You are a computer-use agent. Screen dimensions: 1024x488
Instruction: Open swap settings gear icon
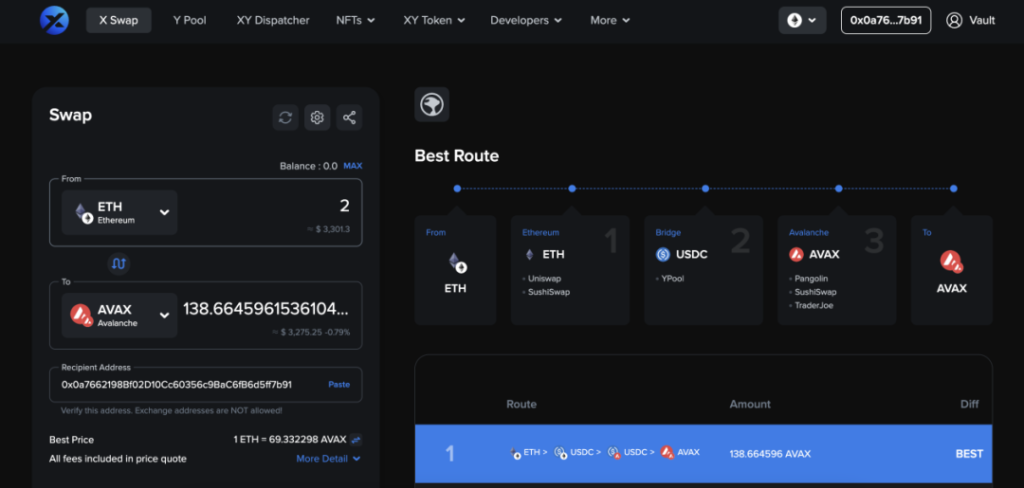point(317,118)
